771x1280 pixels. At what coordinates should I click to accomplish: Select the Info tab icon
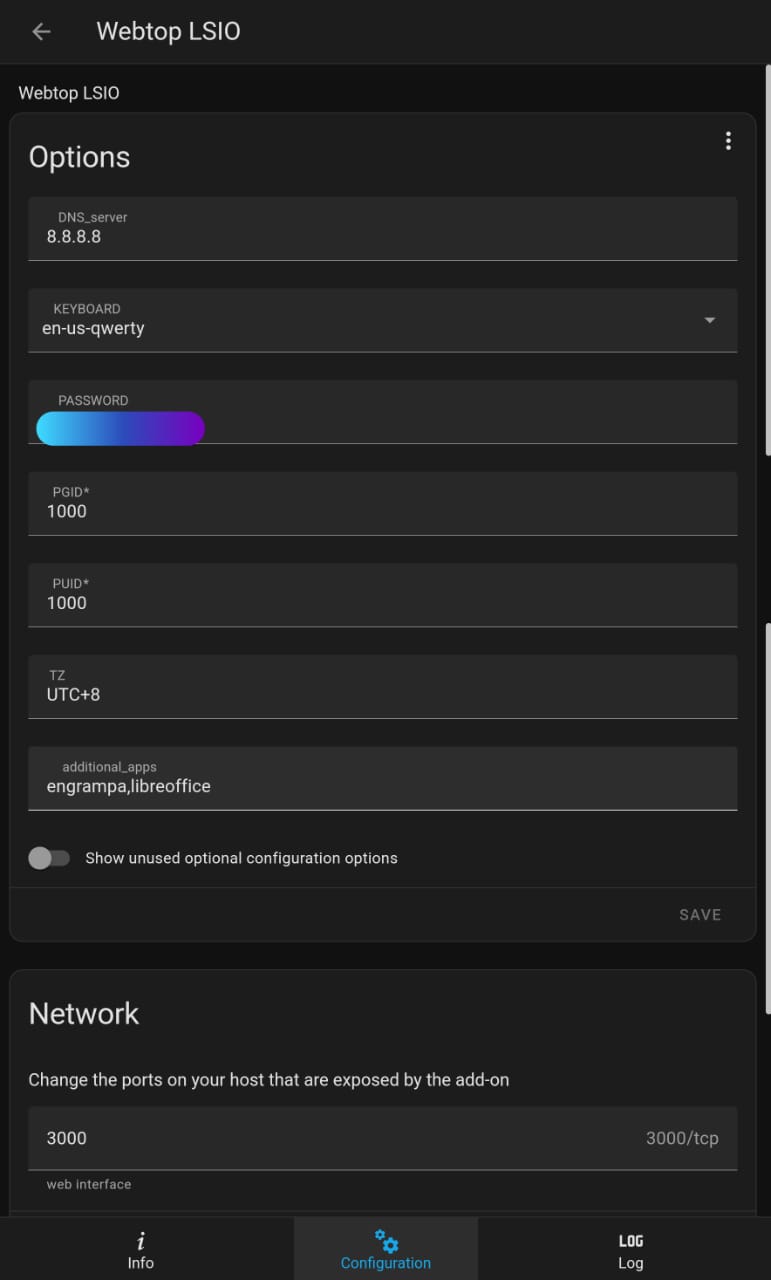click(x=141, y=1240)
